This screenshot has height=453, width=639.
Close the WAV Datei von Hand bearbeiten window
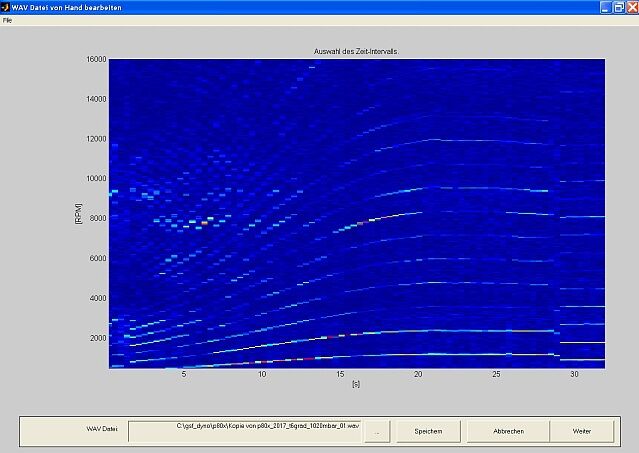coord(631,7)
